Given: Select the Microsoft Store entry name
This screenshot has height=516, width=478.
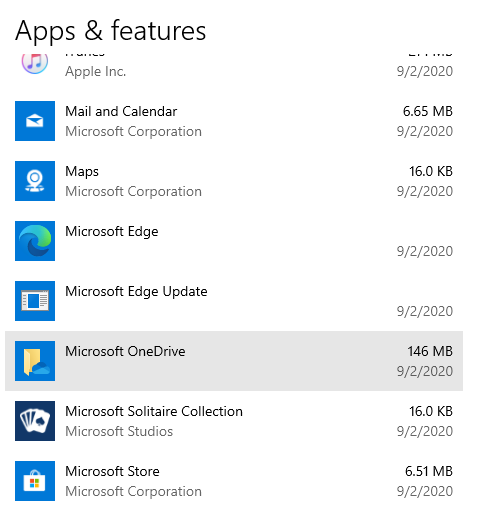Looking at the screenshot, I should tap(112, 471).
